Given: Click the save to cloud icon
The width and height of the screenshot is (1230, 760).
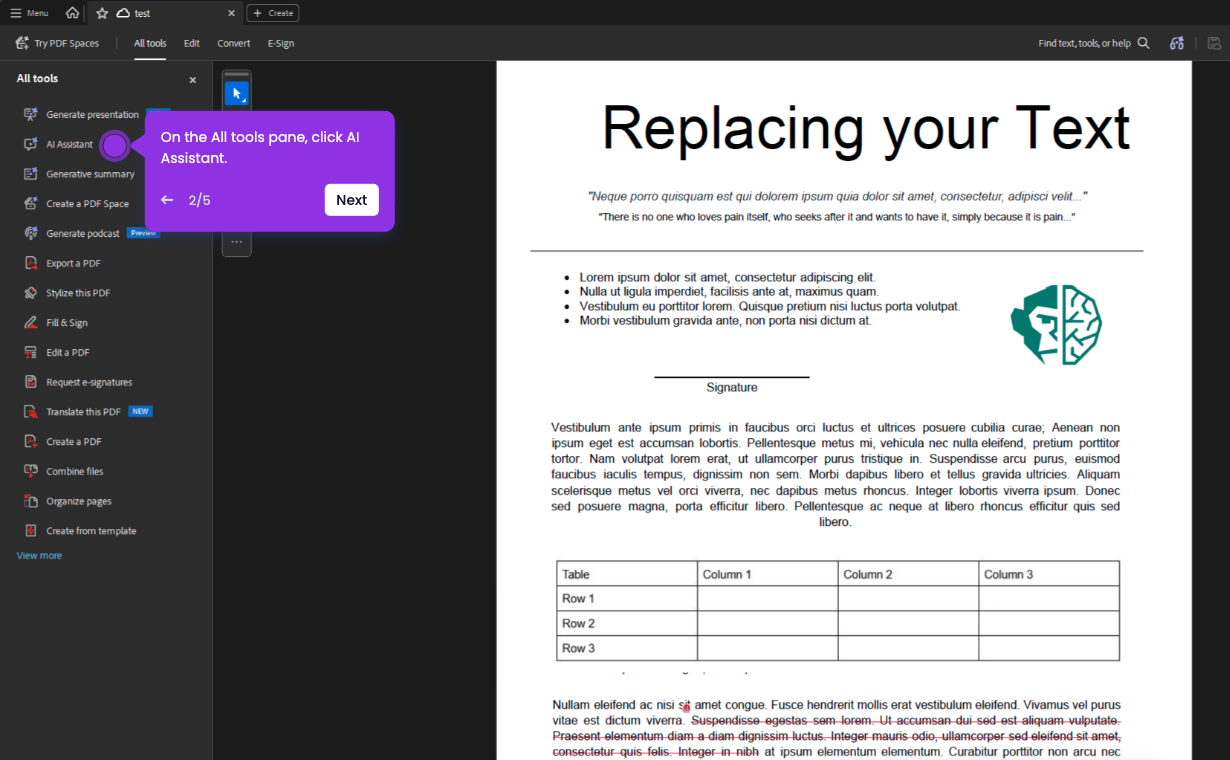Looking at the screenshot, I should pos(1214,43).
